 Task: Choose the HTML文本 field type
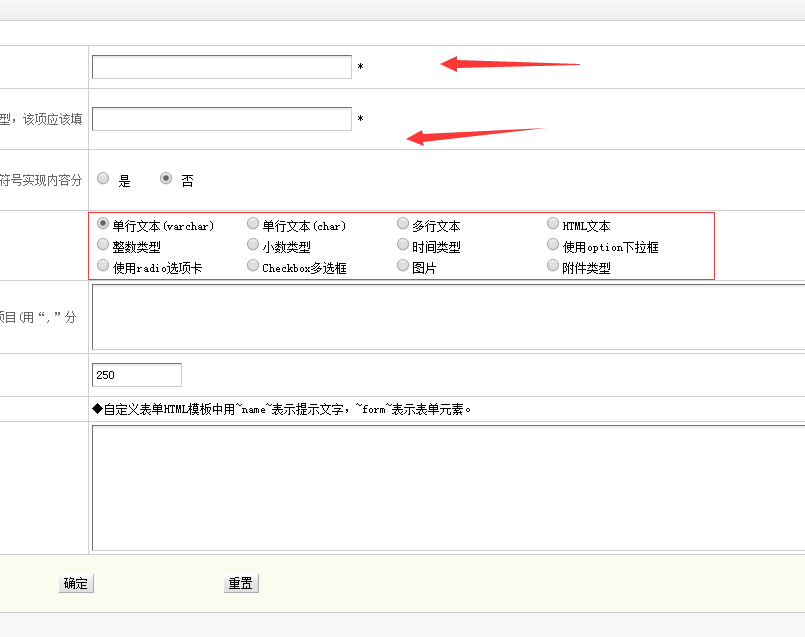[553, 225]
